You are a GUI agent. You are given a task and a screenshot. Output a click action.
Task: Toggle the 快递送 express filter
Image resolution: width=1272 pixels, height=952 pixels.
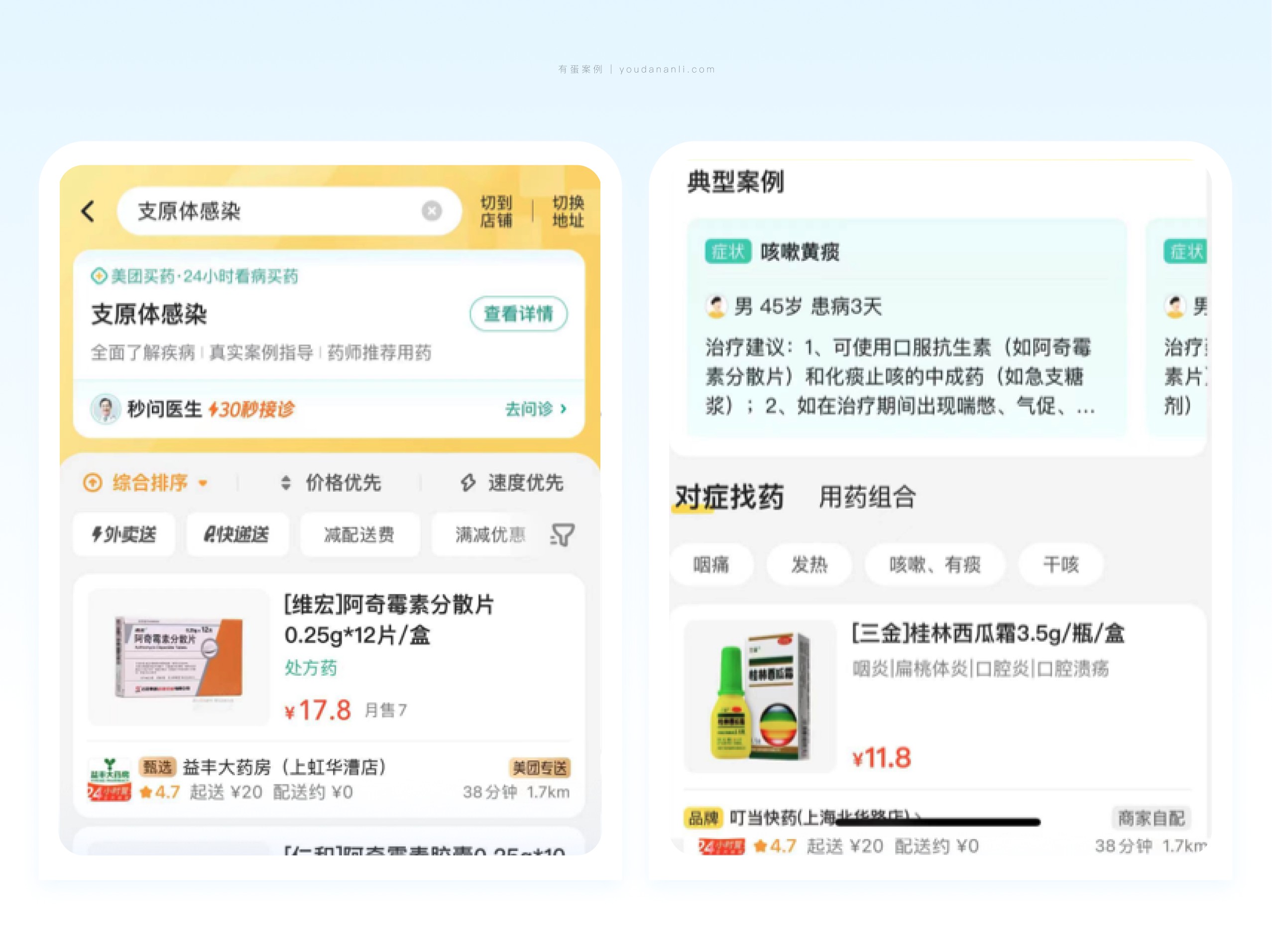click(x=237, y=534)
